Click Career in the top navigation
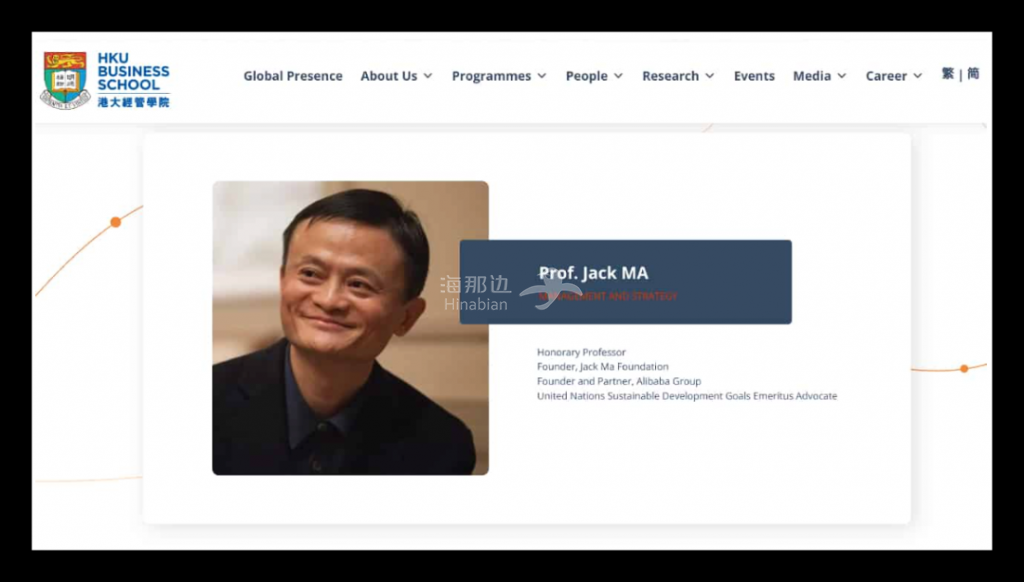 pos(886,76)
